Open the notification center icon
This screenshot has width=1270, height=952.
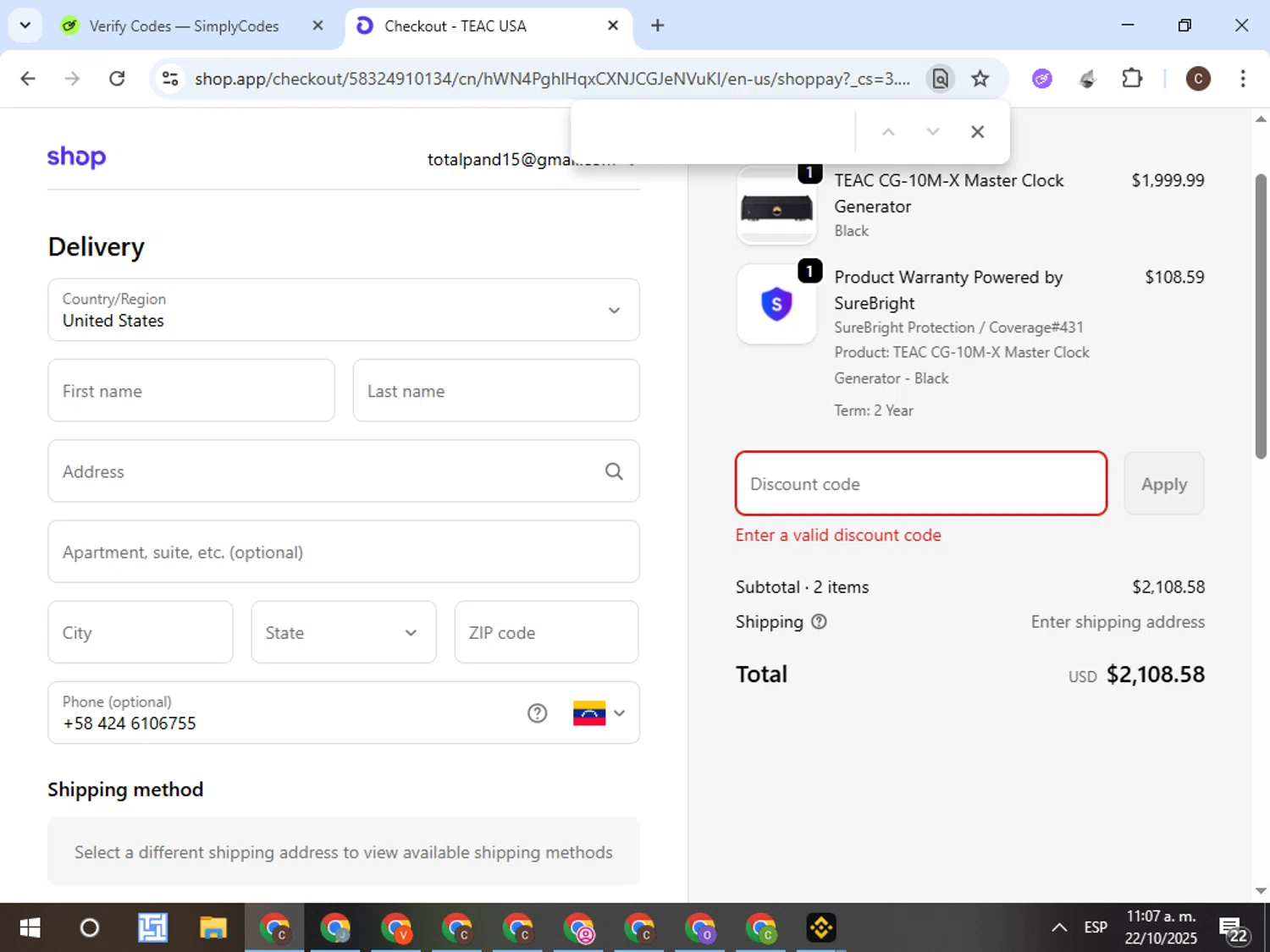(x=1234, y=928)
